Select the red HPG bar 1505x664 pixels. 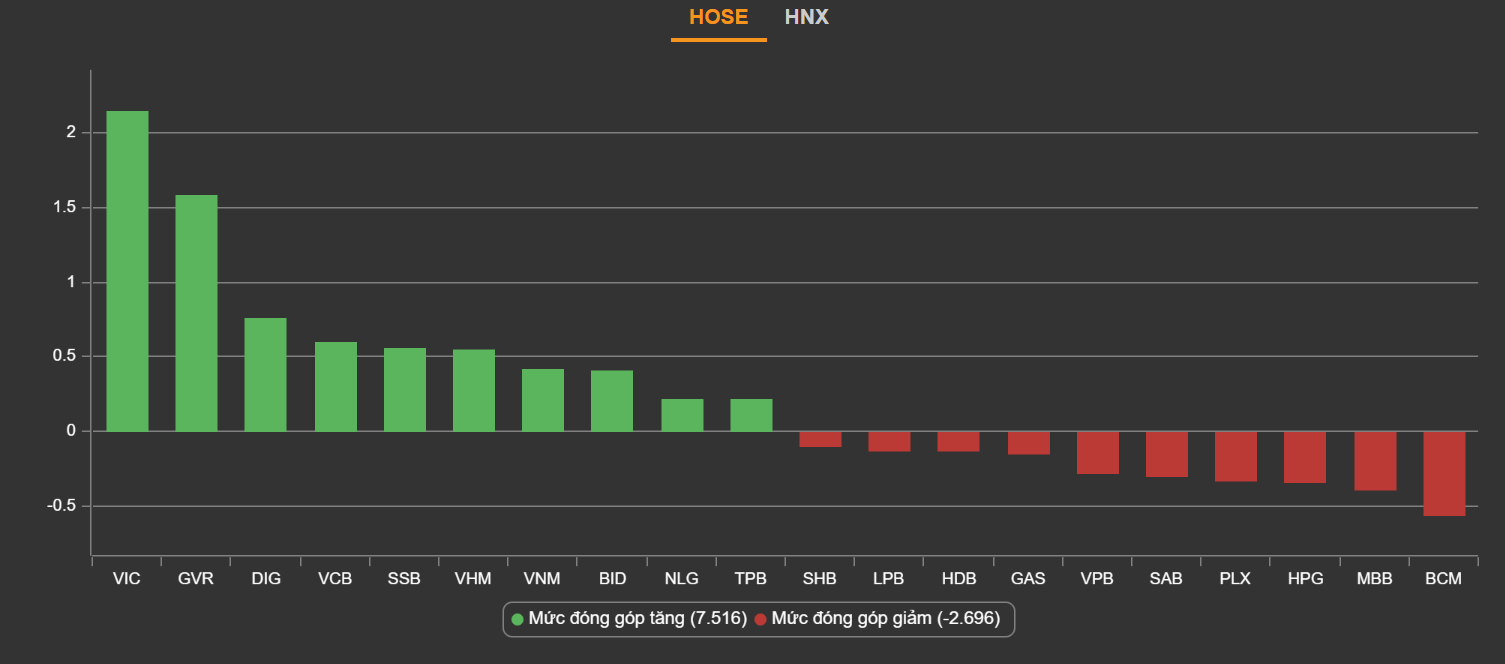(x=1305, y=457)
